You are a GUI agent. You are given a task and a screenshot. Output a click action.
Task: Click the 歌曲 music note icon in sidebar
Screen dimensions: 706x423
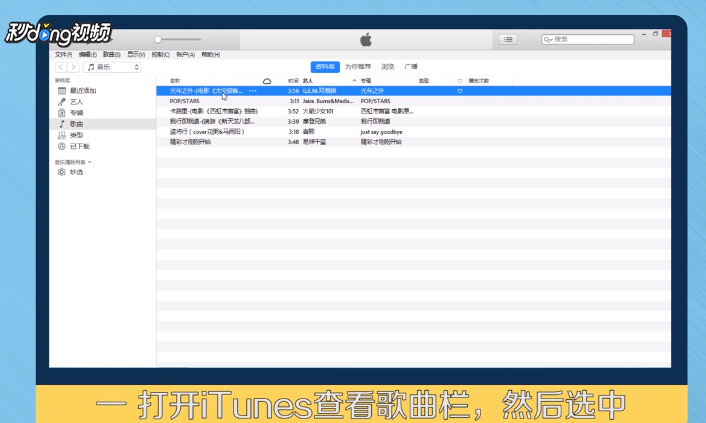(62, 124)
